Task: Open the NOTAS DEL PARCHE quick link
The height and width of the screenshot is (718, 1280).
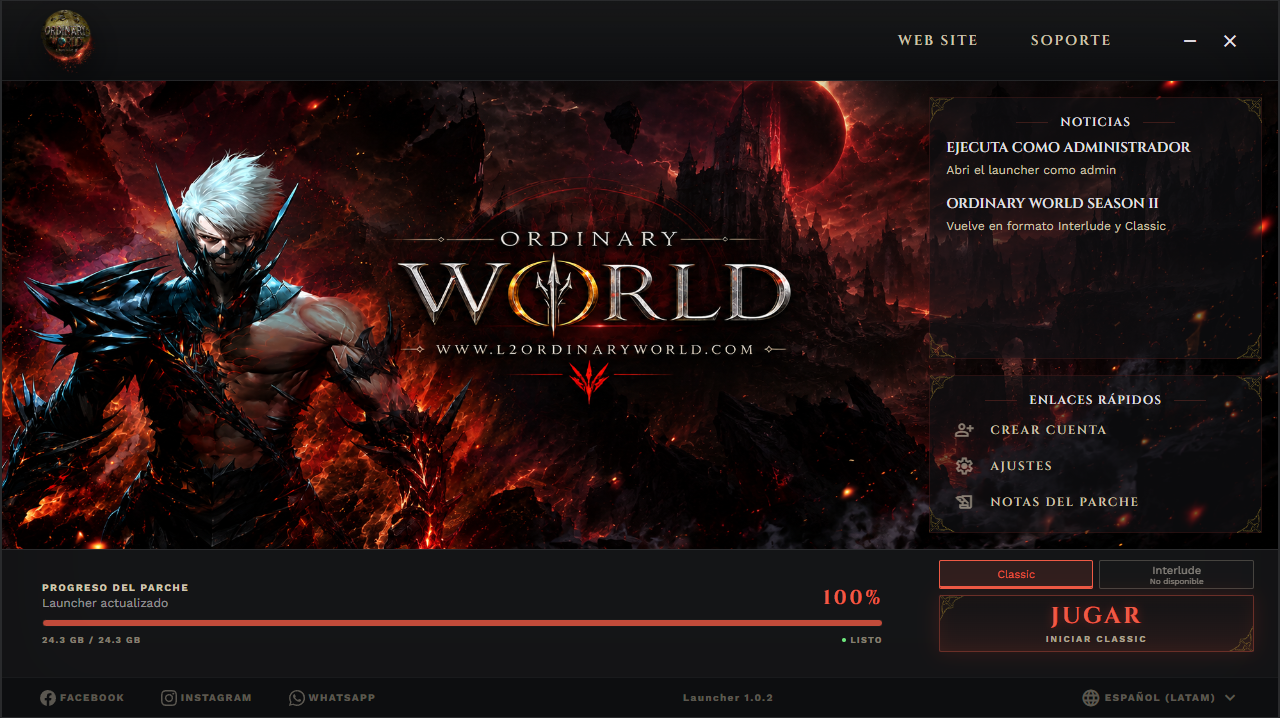Action: tap(1046, 502)
